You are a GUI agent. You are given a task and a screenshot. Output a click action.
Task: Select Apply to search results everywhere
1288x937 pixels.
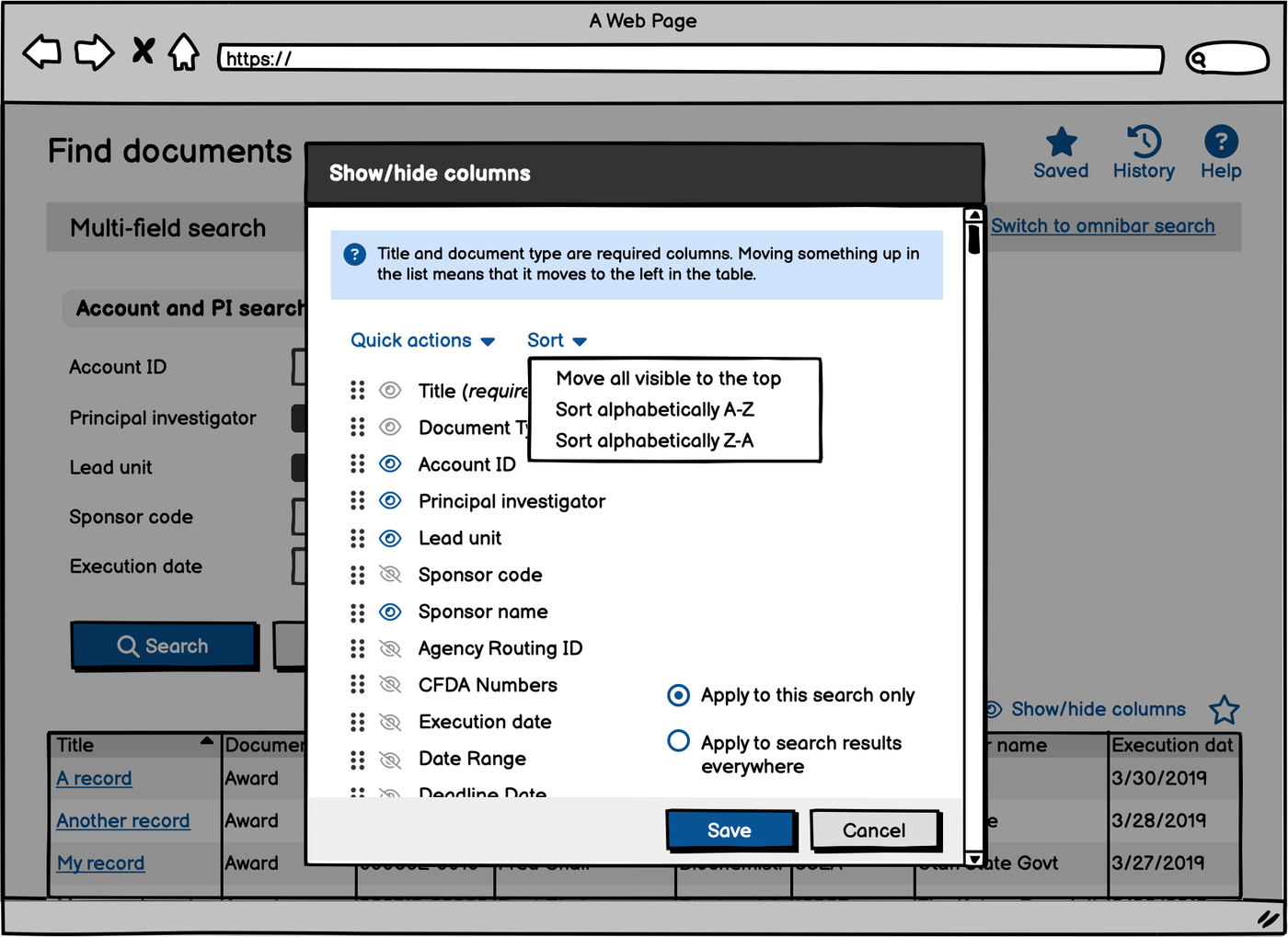(x=678, y=740)
